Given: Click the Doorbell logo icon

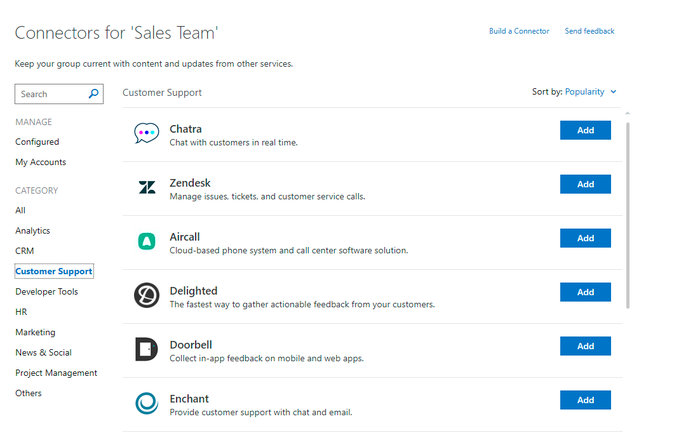Looking at the screenshot, I should pyautogui.click(x=146, y=349).
